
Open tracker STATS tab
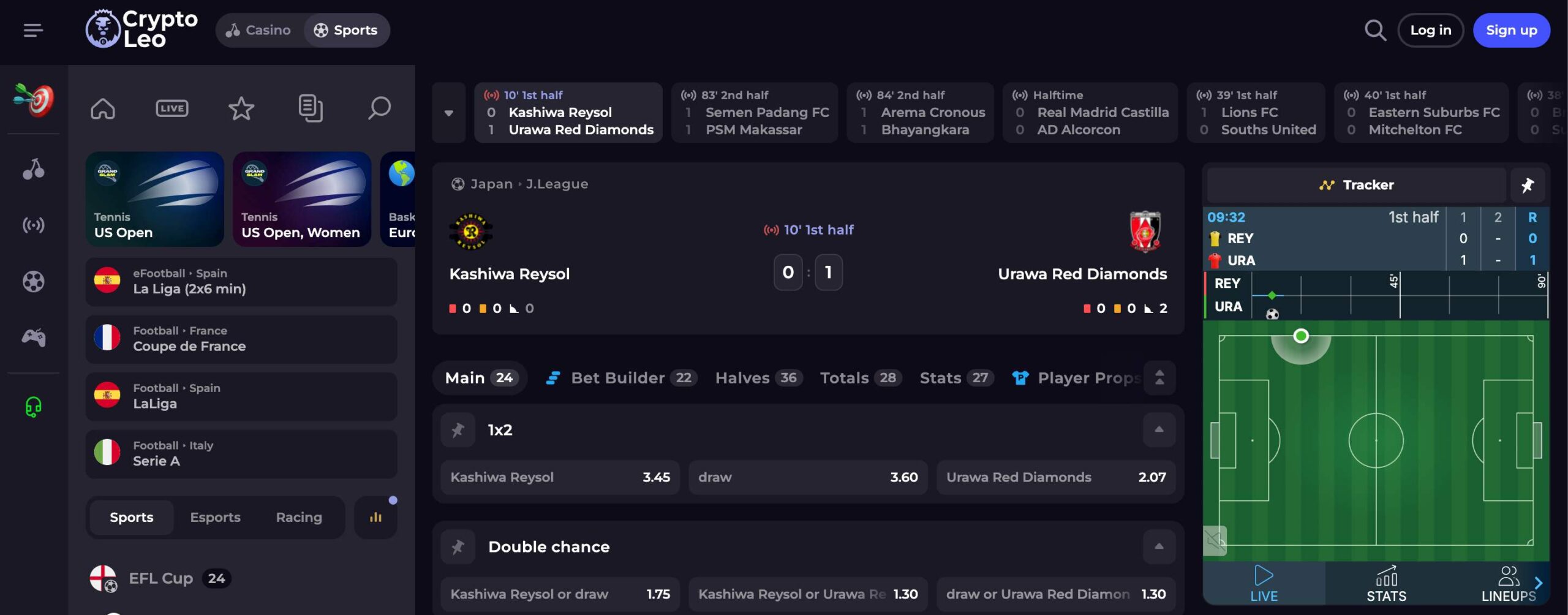click(x=1386, y=584)
